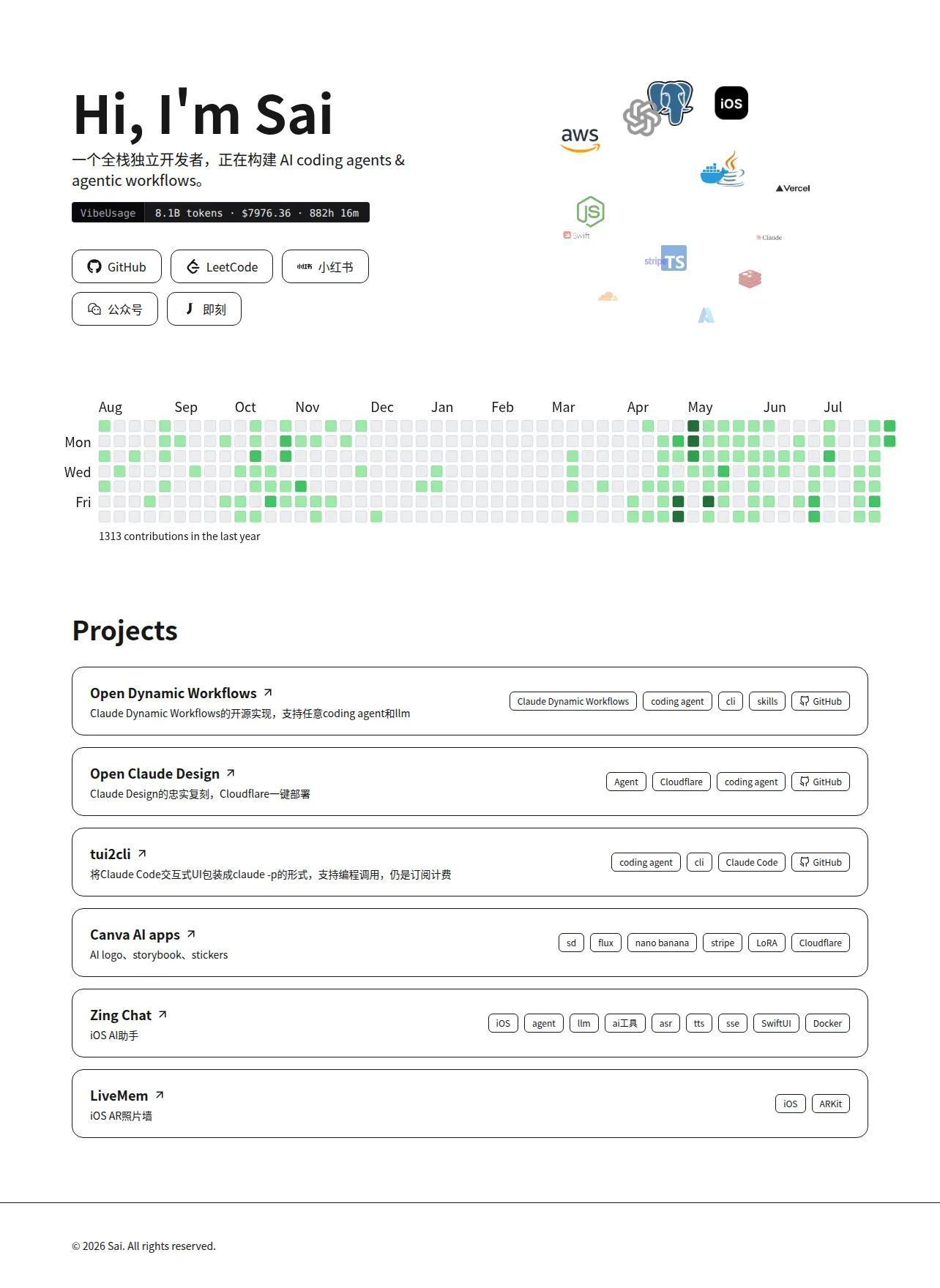Open the LeetCode profile button
This screenshot has width=940, height=1288.
pos(222,266)
